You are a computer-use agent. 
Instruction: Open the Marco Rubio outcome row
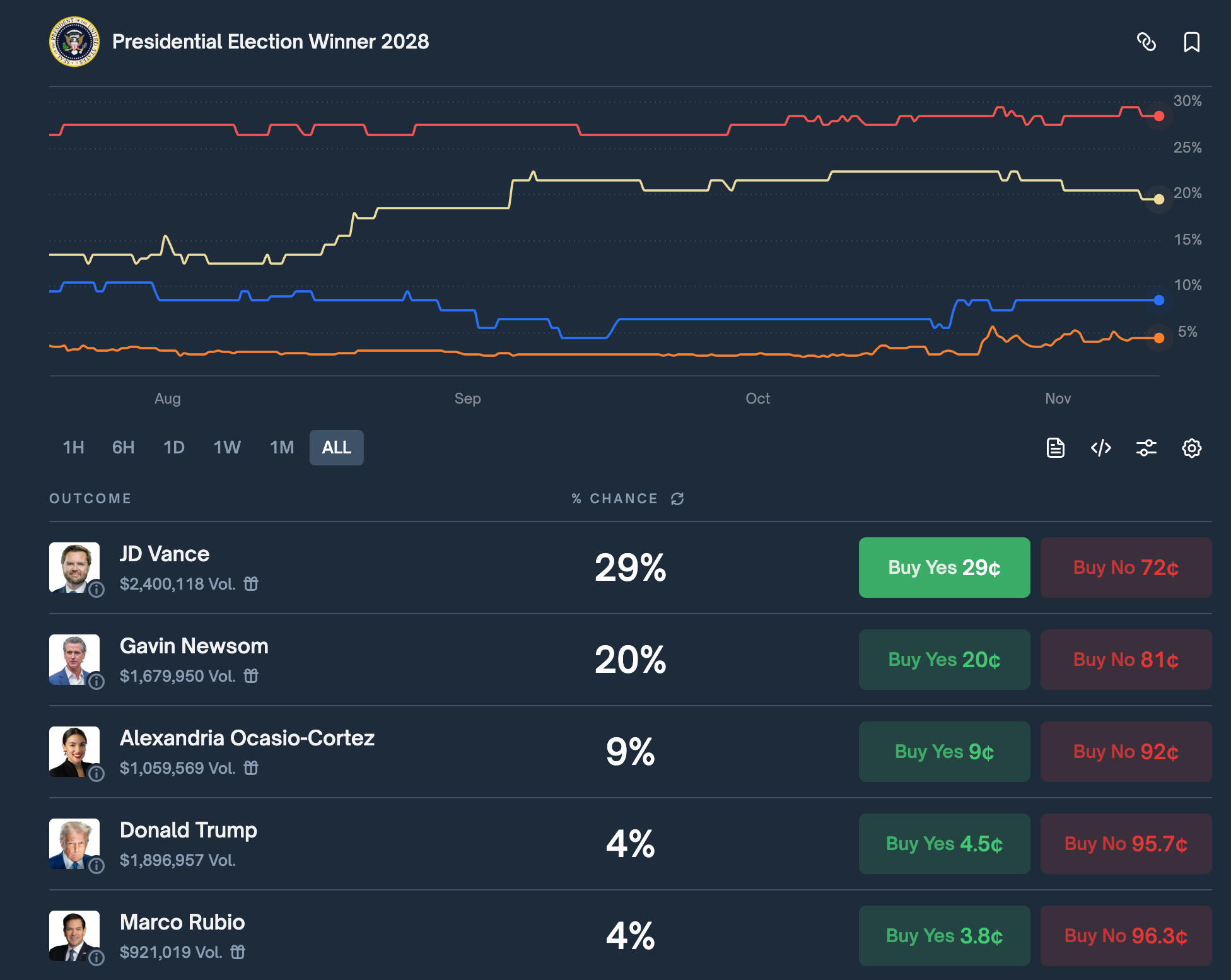182,923
